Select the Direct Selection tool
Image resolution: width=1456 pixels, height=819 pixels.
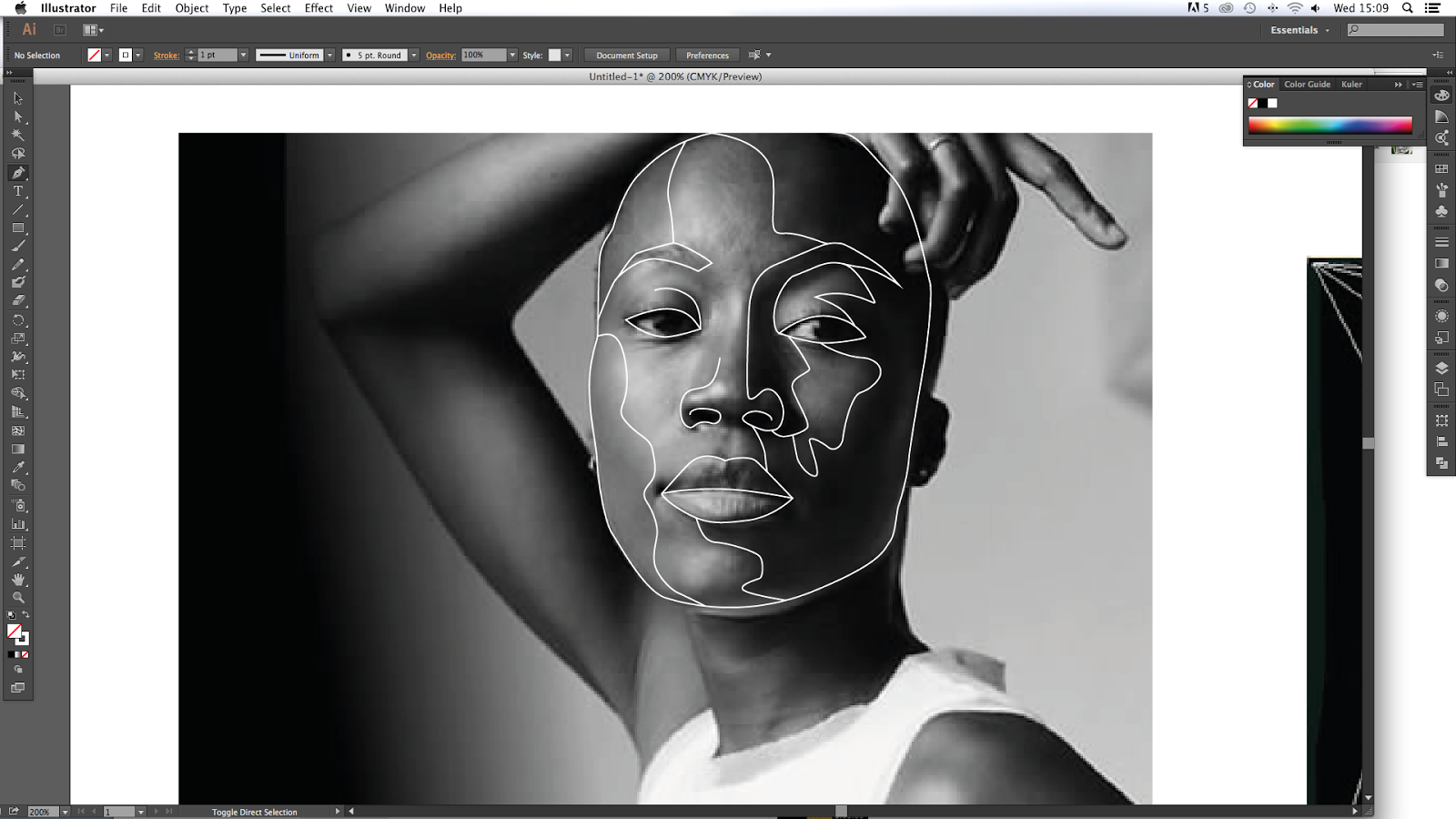[18, 116]
